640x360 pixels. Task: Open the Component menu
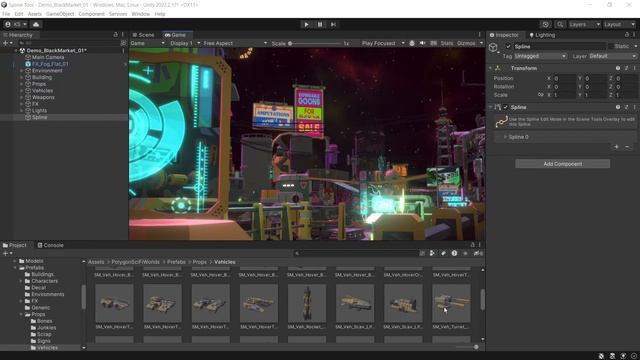click(91, 14)
